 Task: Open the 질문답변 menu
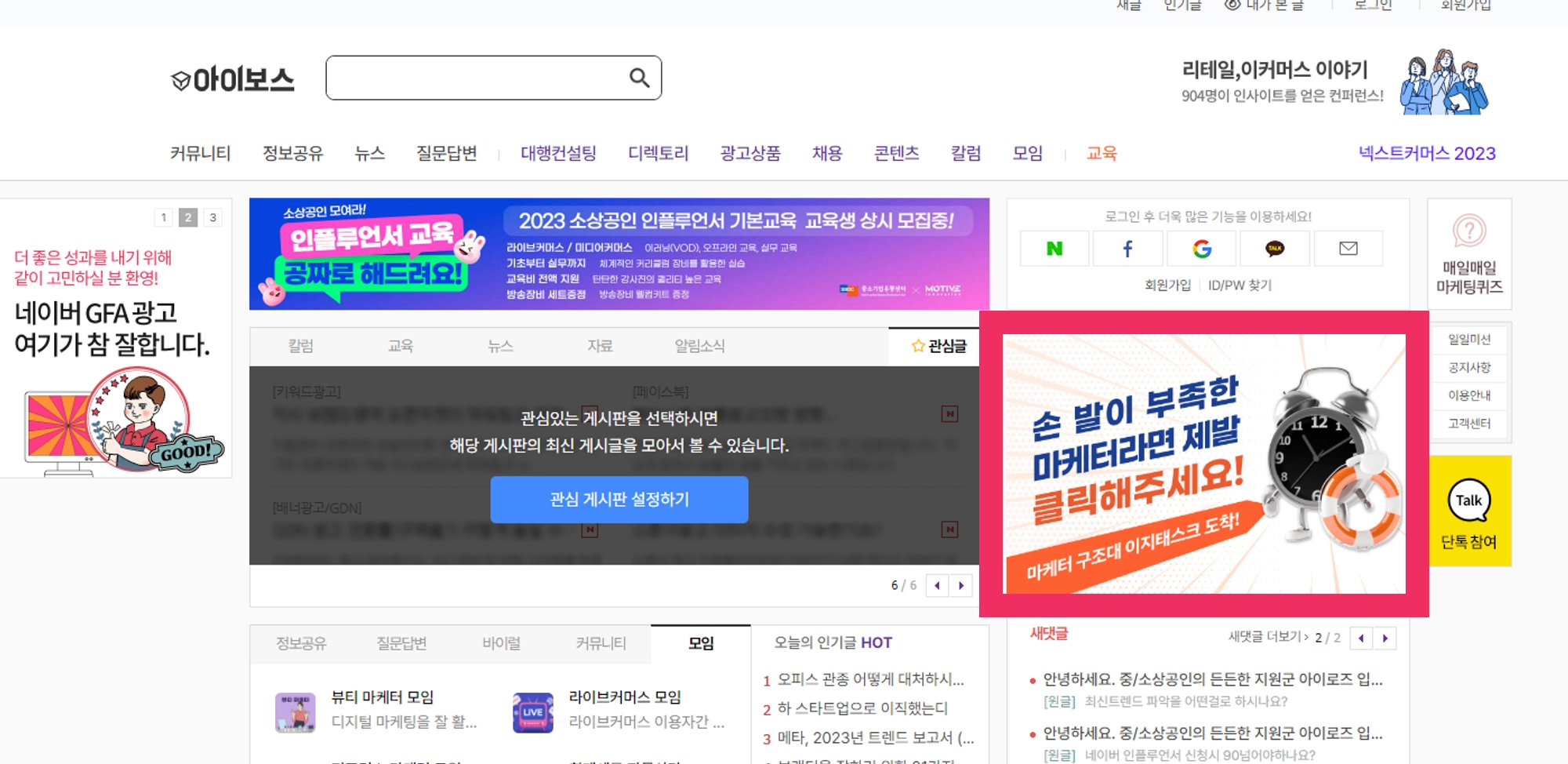[447, 153]
